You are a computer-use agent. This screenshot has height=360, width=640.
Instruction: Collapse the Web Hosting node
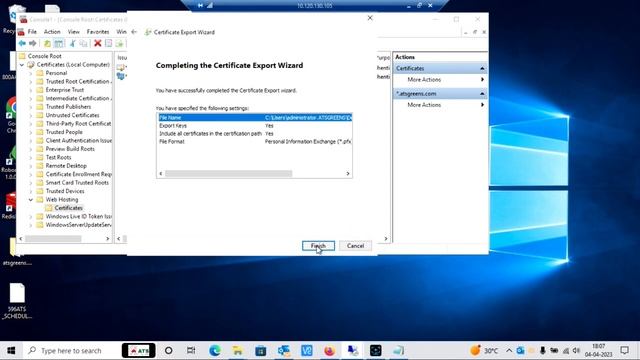(x=31, y=200)
